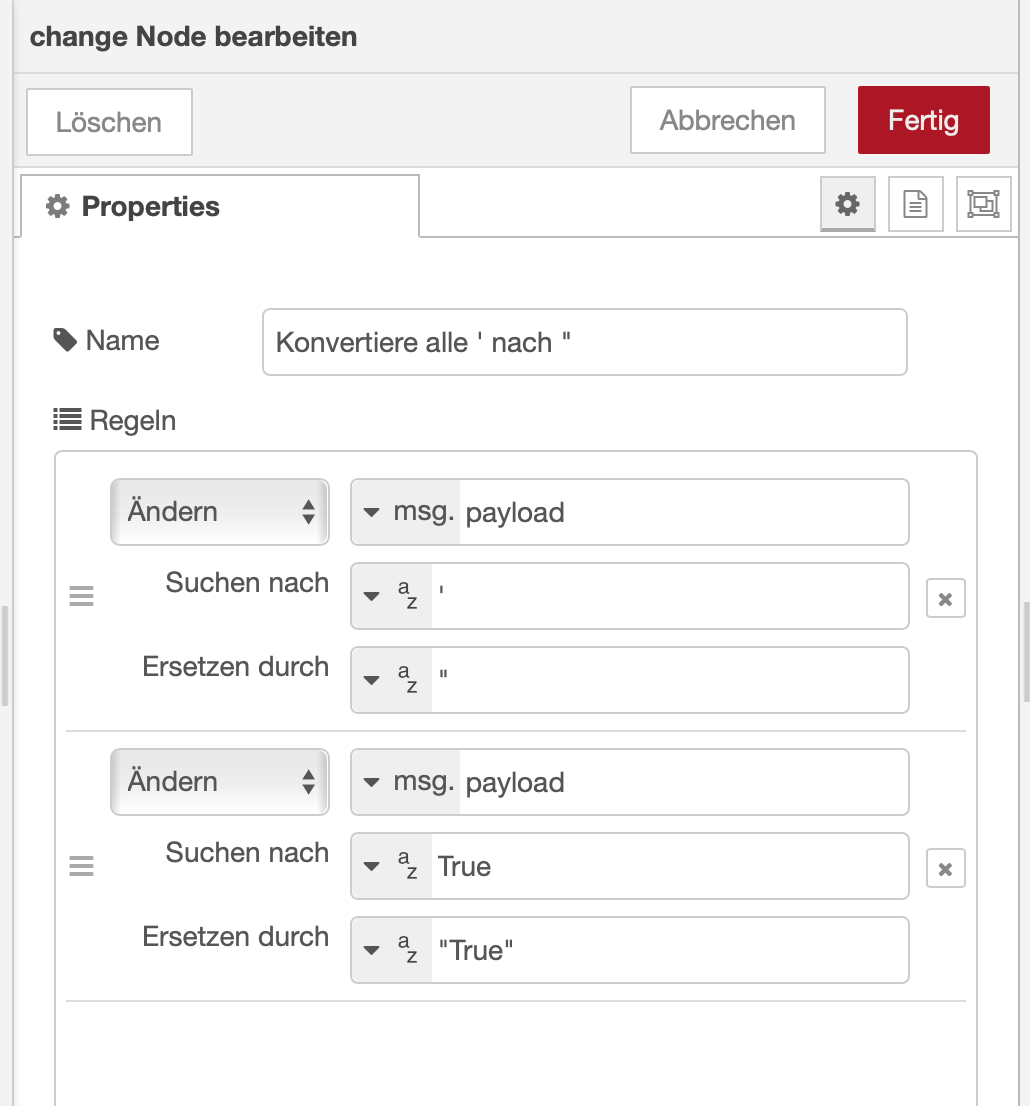Open node description document icon
This screenshot has width=1030, height=1106.
(x=915, y=204)
